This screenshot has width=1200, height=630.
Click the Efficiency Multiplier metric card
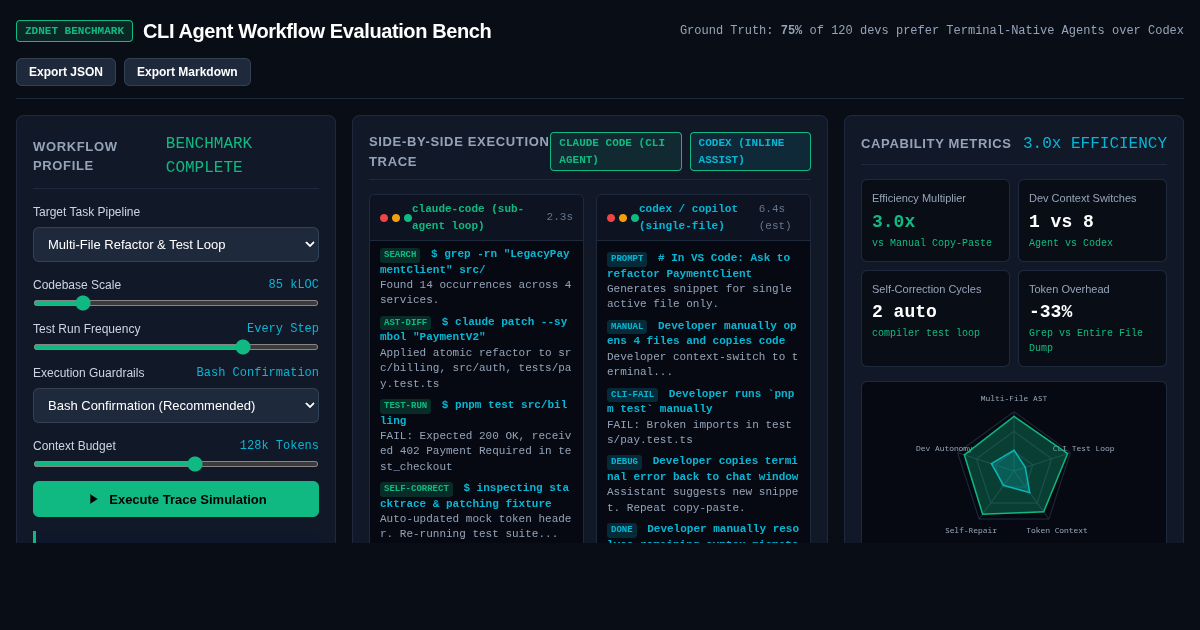pyautogui.click(x=935, y=220)
